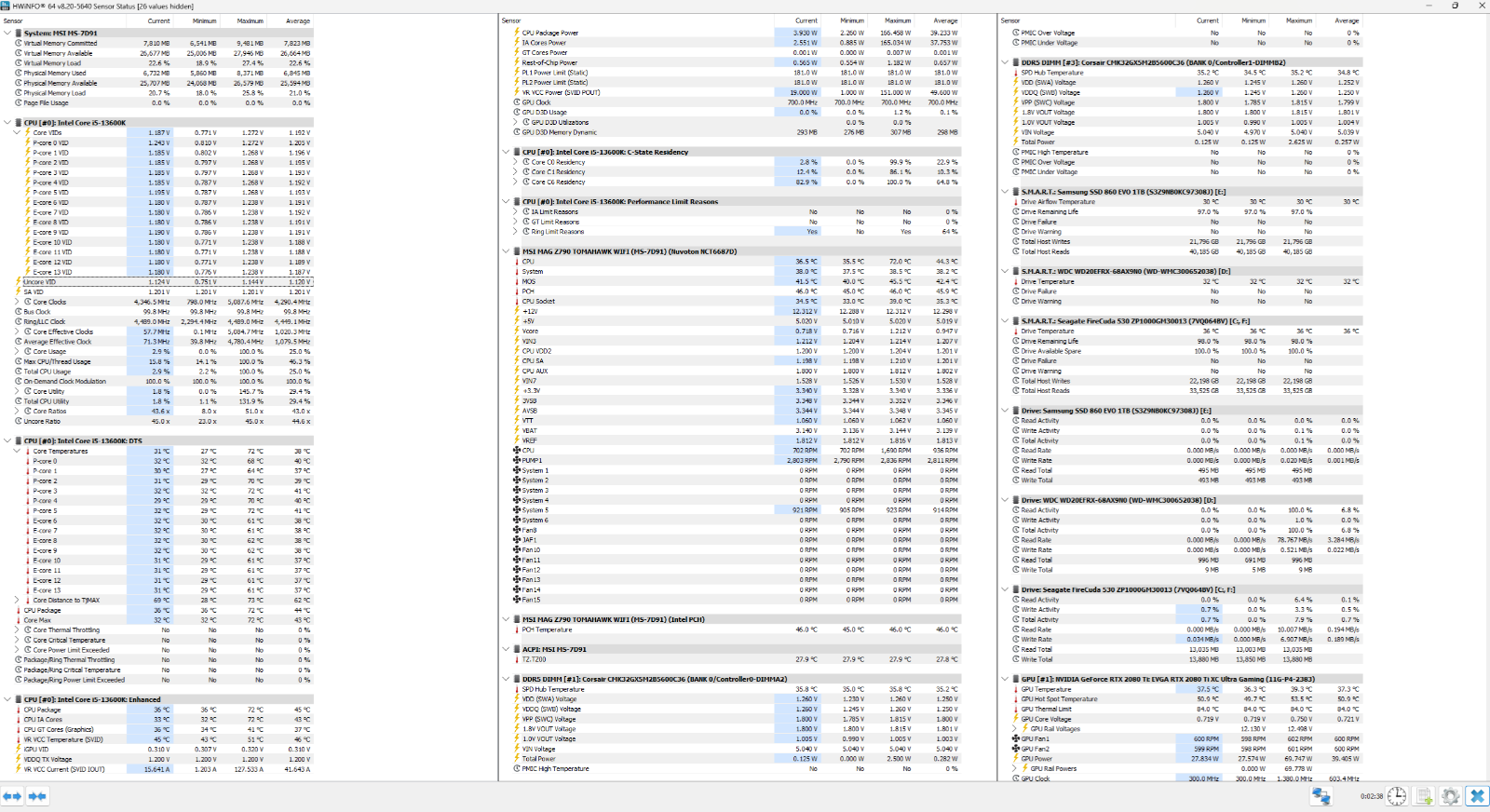
Task: Click Sensor column header in left pane
Action: 14,20
